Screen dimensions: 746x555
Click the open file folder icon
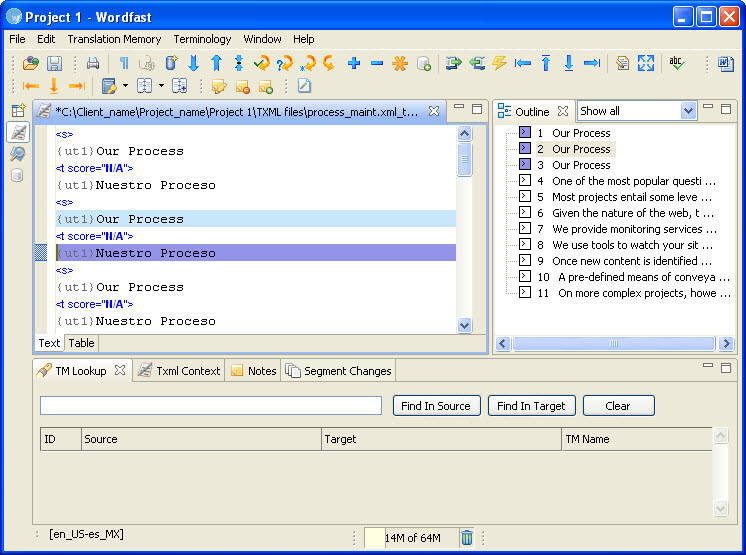[x=31, y=63]
